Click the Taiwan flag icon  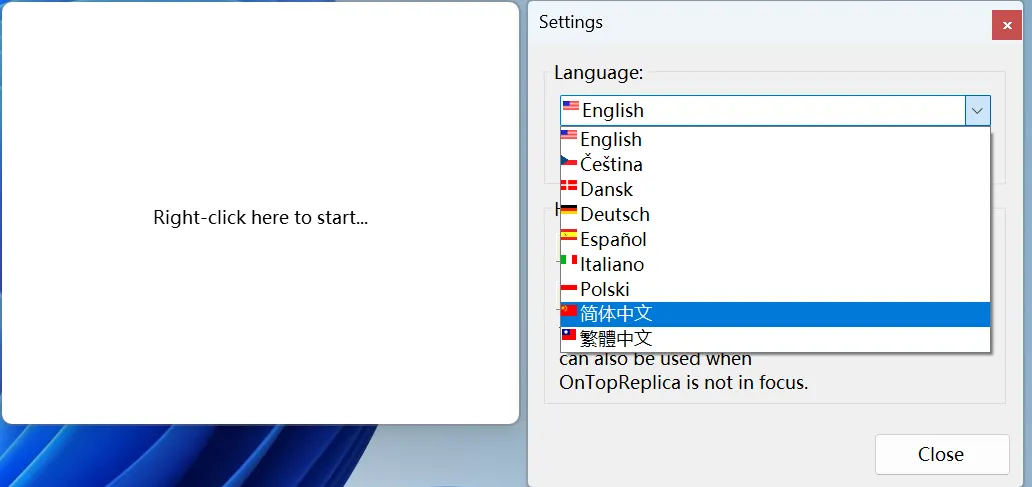tap(569, 335)
